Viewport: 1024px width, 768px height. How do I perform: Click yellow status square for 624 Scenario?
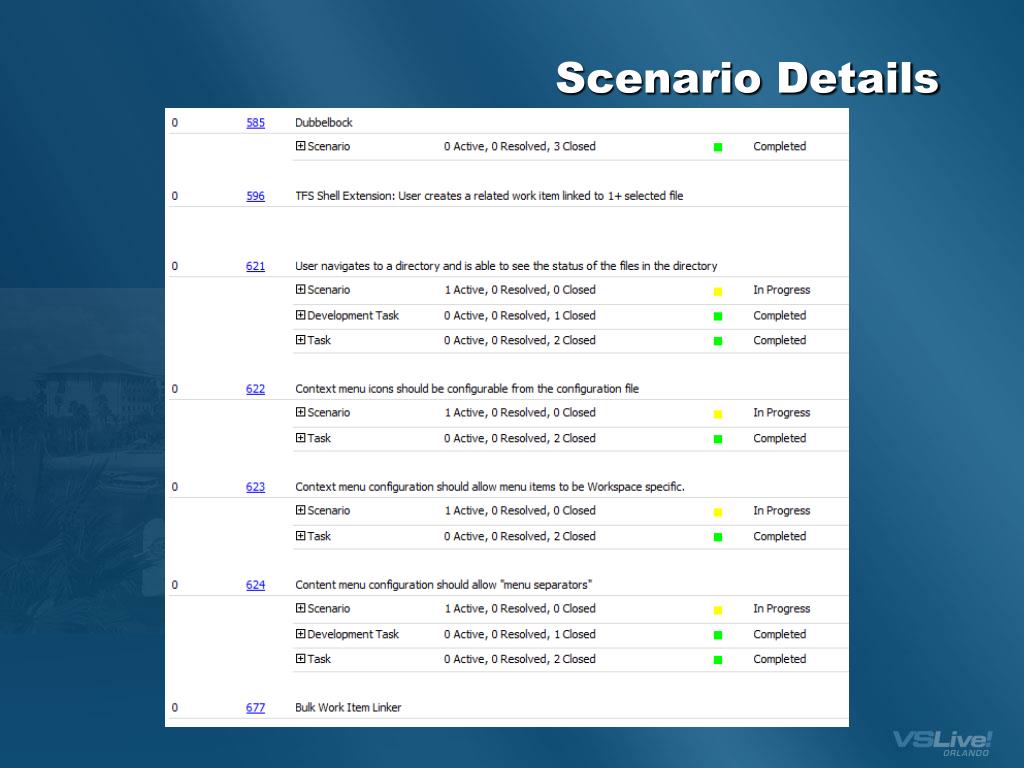tap(718, 610)
